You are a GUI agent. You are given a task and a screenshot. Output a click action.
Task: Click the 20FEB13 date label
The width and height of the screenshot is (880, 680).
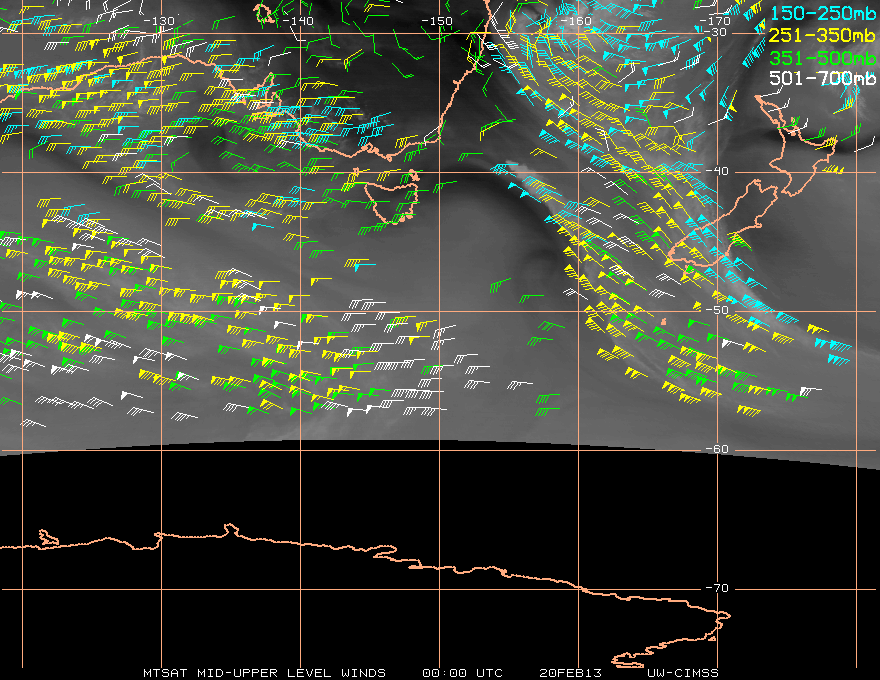tap(570, 673)
